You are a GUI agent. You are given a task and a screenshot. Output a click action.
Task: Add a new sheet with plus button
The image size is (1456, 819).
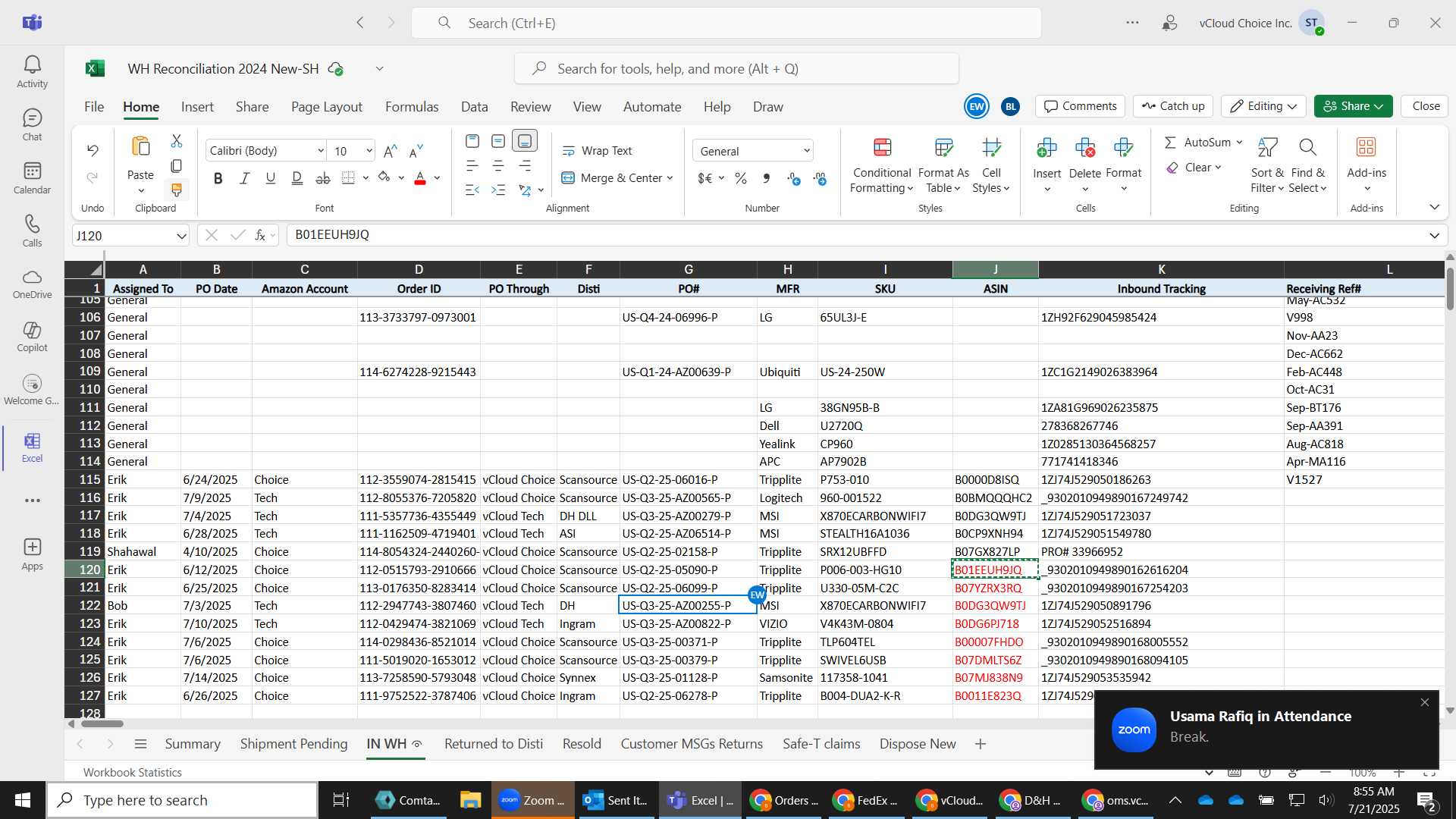[x=981, y=744]
